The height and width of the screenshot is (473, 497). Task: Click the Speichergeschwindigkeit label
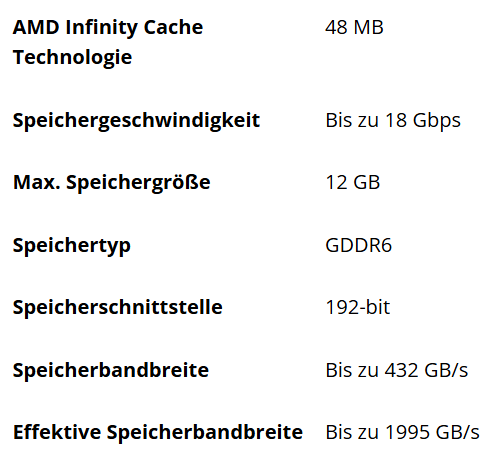136,121
